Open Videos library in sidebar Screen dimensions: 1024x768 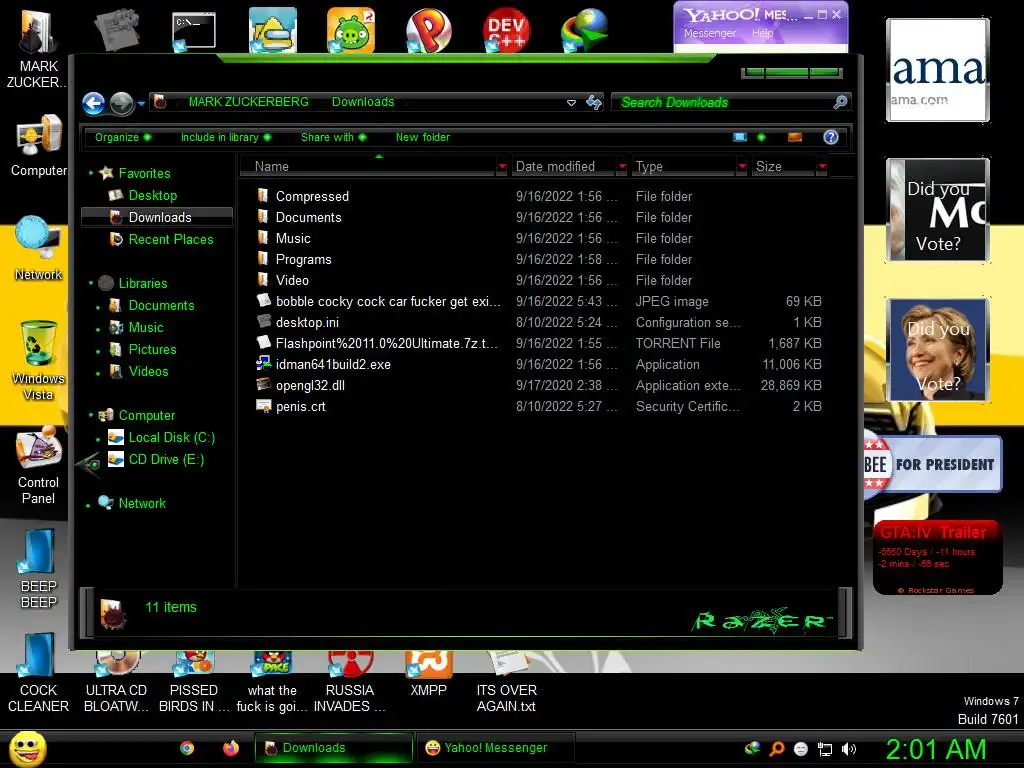point(148,372)
